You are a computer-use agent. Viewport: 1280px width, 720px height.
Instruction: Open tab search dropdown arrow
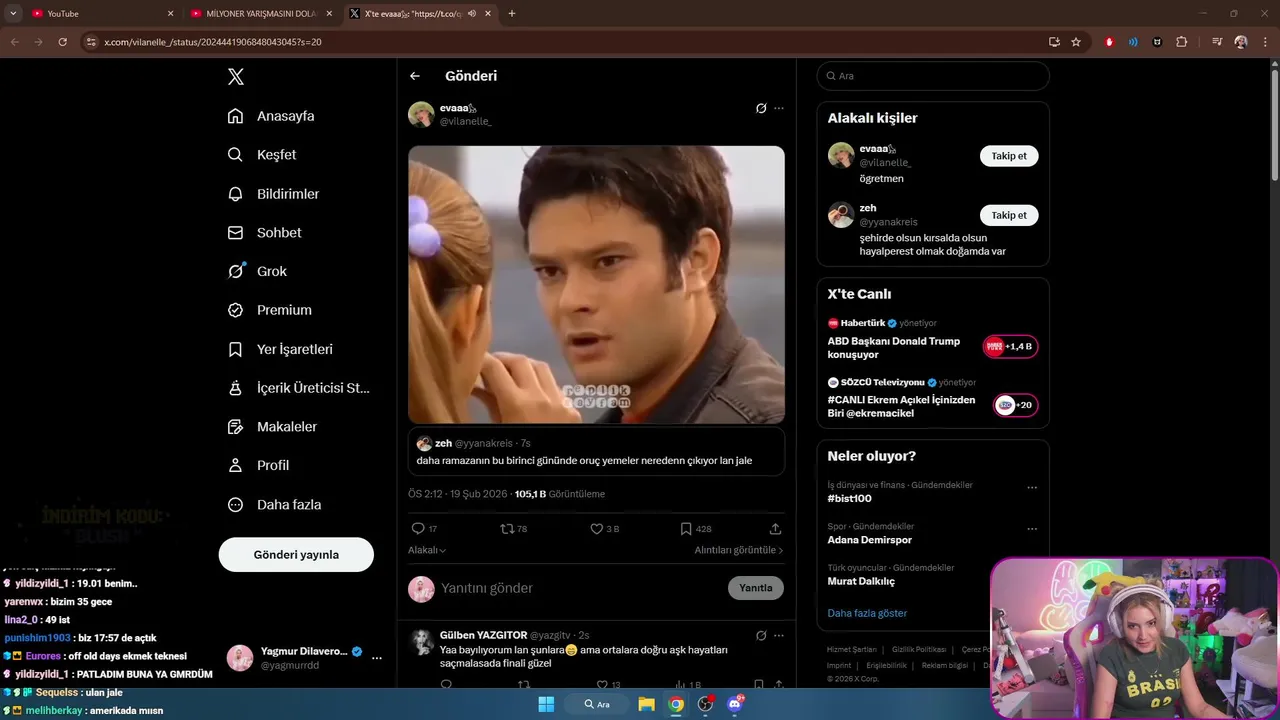click(13, 14)
